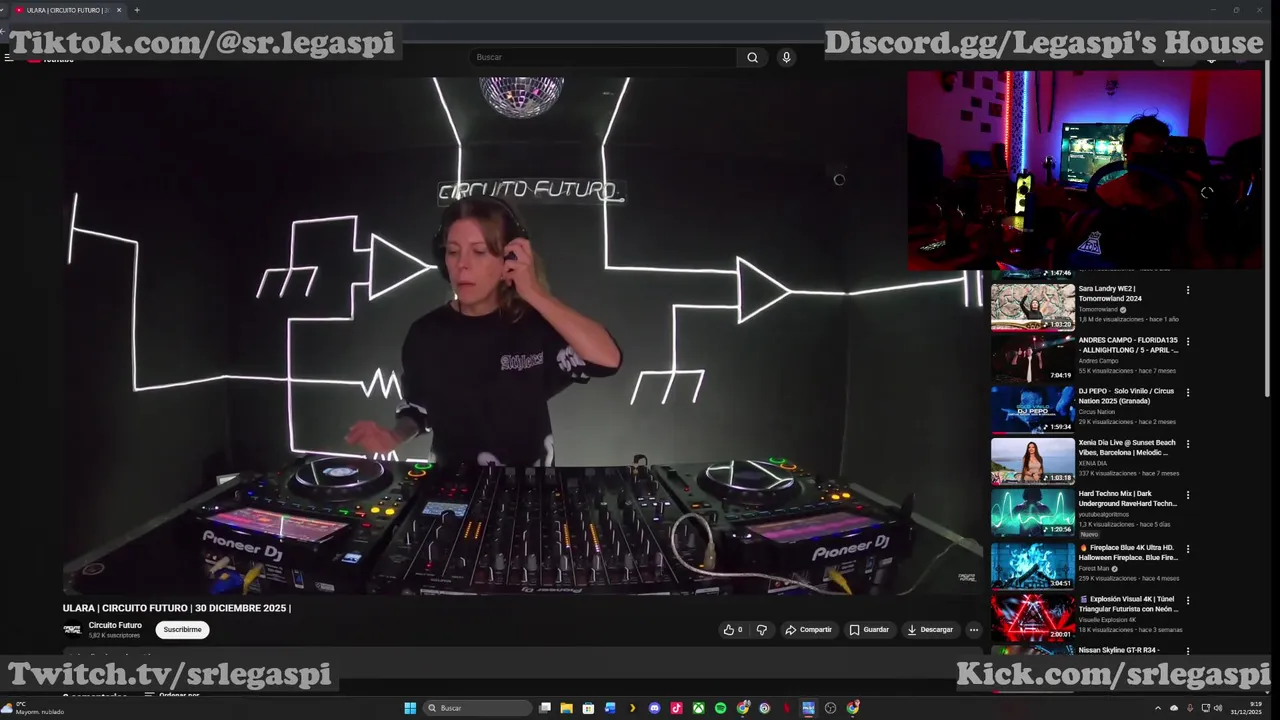The width and height of the screenshot is (1280, 720).
Task: Open the Circuito Futuro channel name link
Action: point(115,625)
